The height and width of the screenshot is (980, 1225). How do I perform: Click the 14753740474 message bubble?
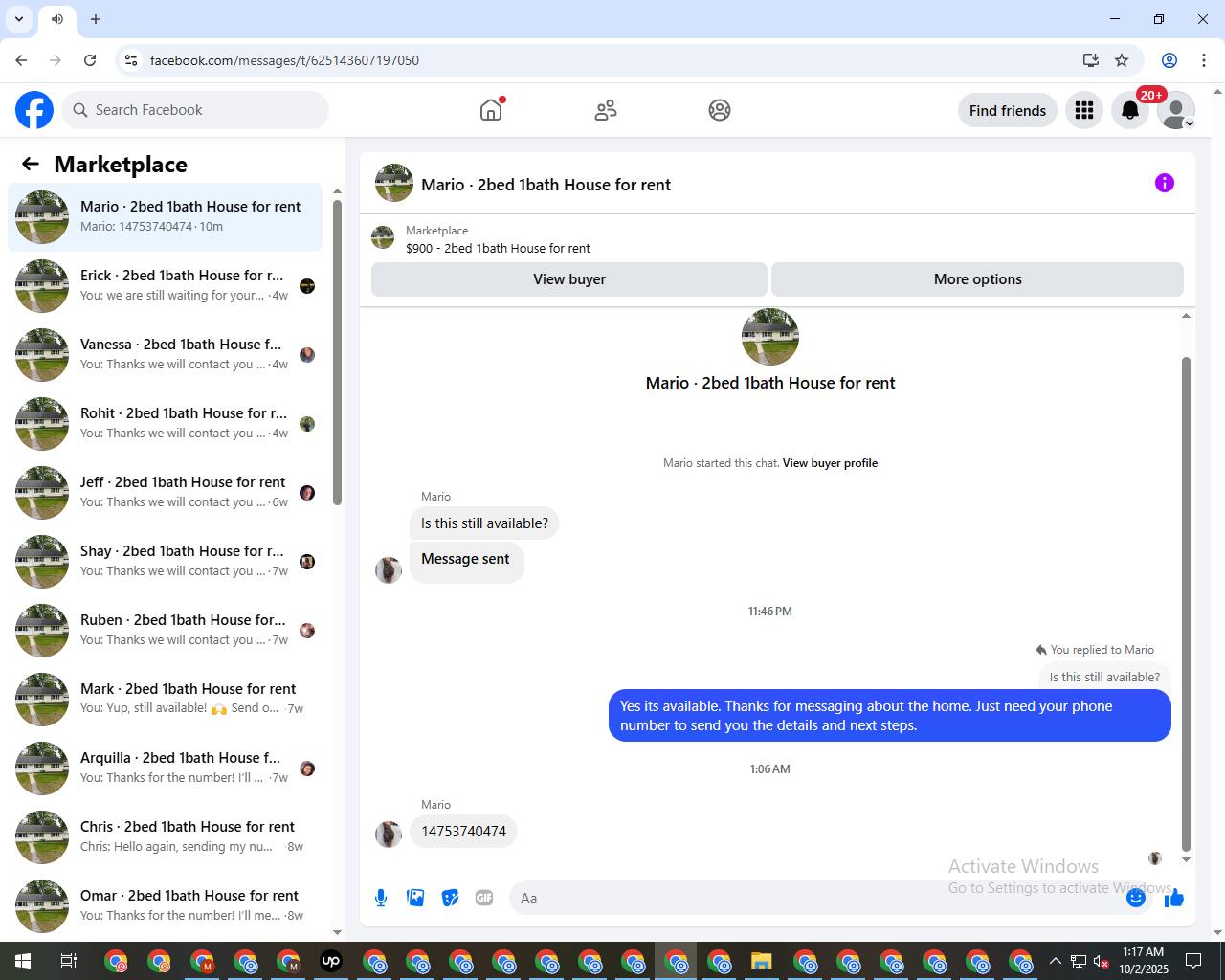tap(464, 831)
